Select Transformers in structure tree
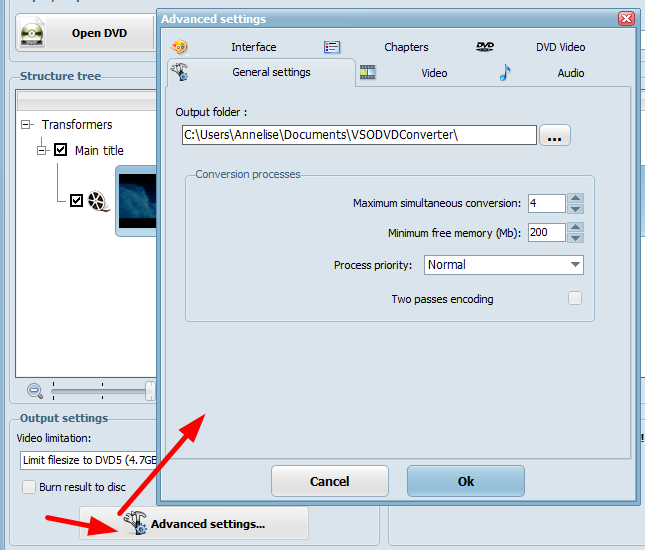This screenshot has height=550, width=645. pyautogui.click(x=77, y=125)
